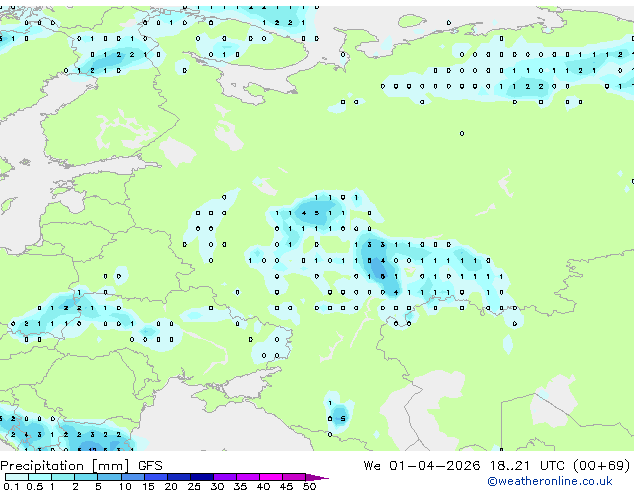Pick the legend swatch between 20 and 25

179,477
